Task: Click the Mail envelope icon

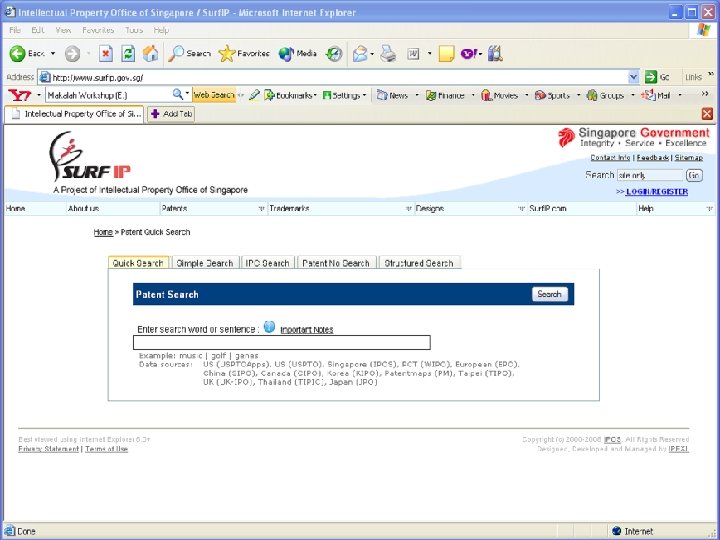Action: tap(360, 54)
